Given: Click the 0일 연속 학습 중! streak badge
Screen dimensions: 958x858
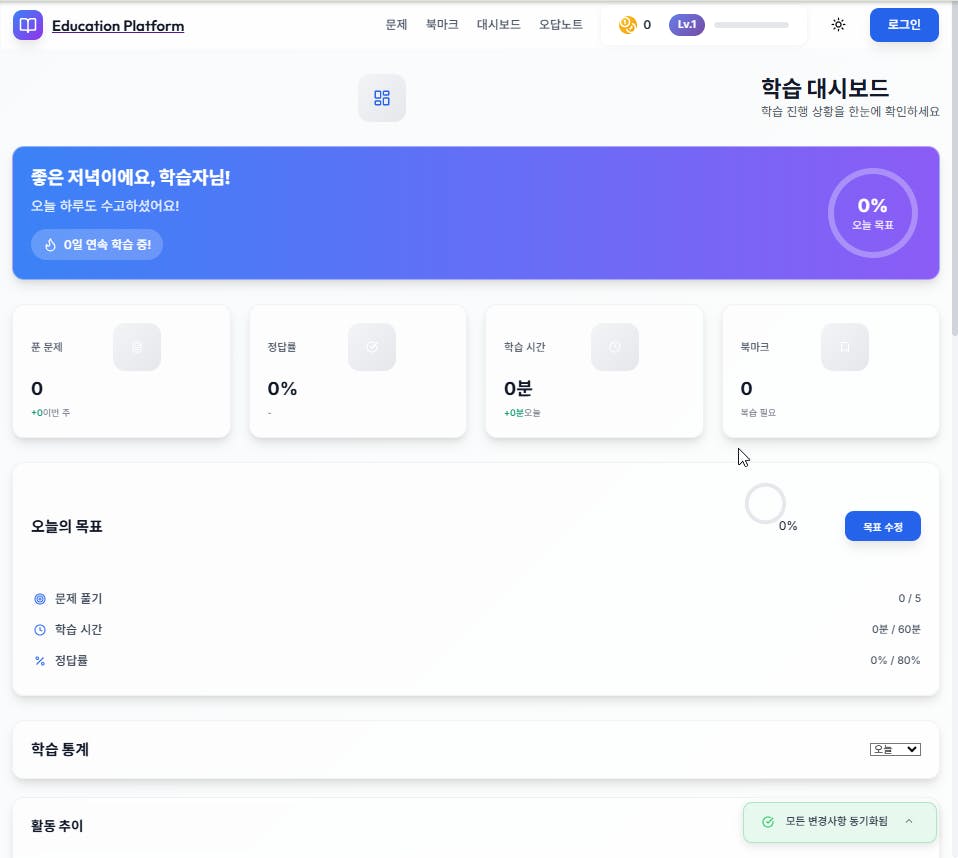Looking at the screenshot, I should (97, 244).
